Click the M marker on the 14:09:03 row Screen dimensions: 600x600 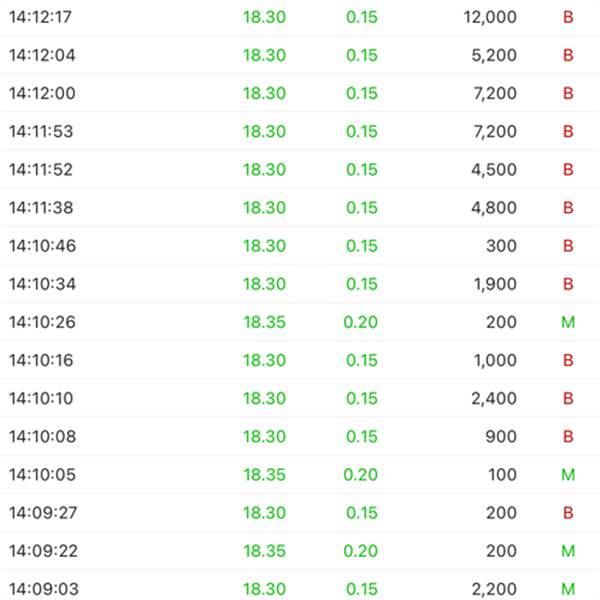pyautogui.click(x=568, y=588)
